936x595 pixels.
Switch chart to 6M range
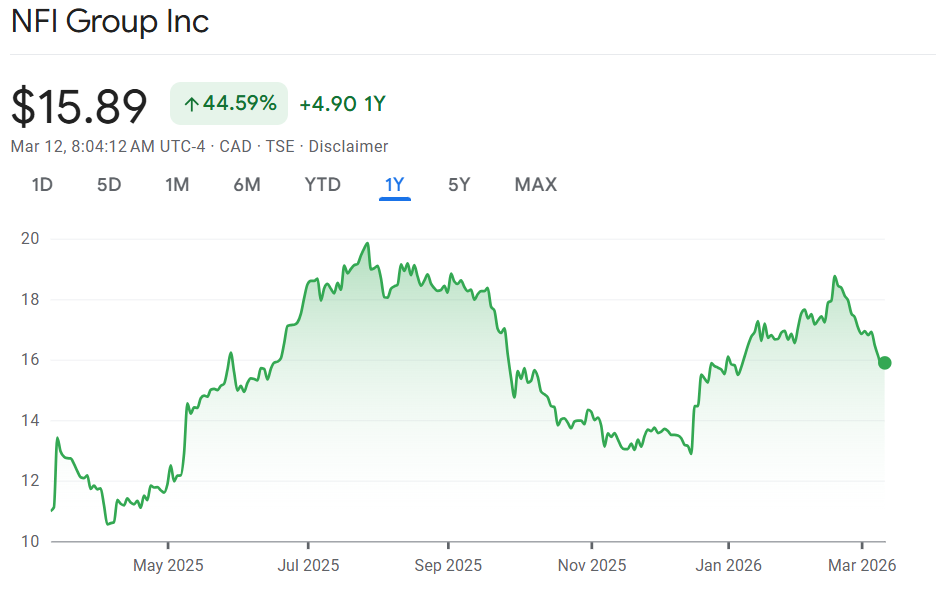pyautogui.click(x=247, y=185)
